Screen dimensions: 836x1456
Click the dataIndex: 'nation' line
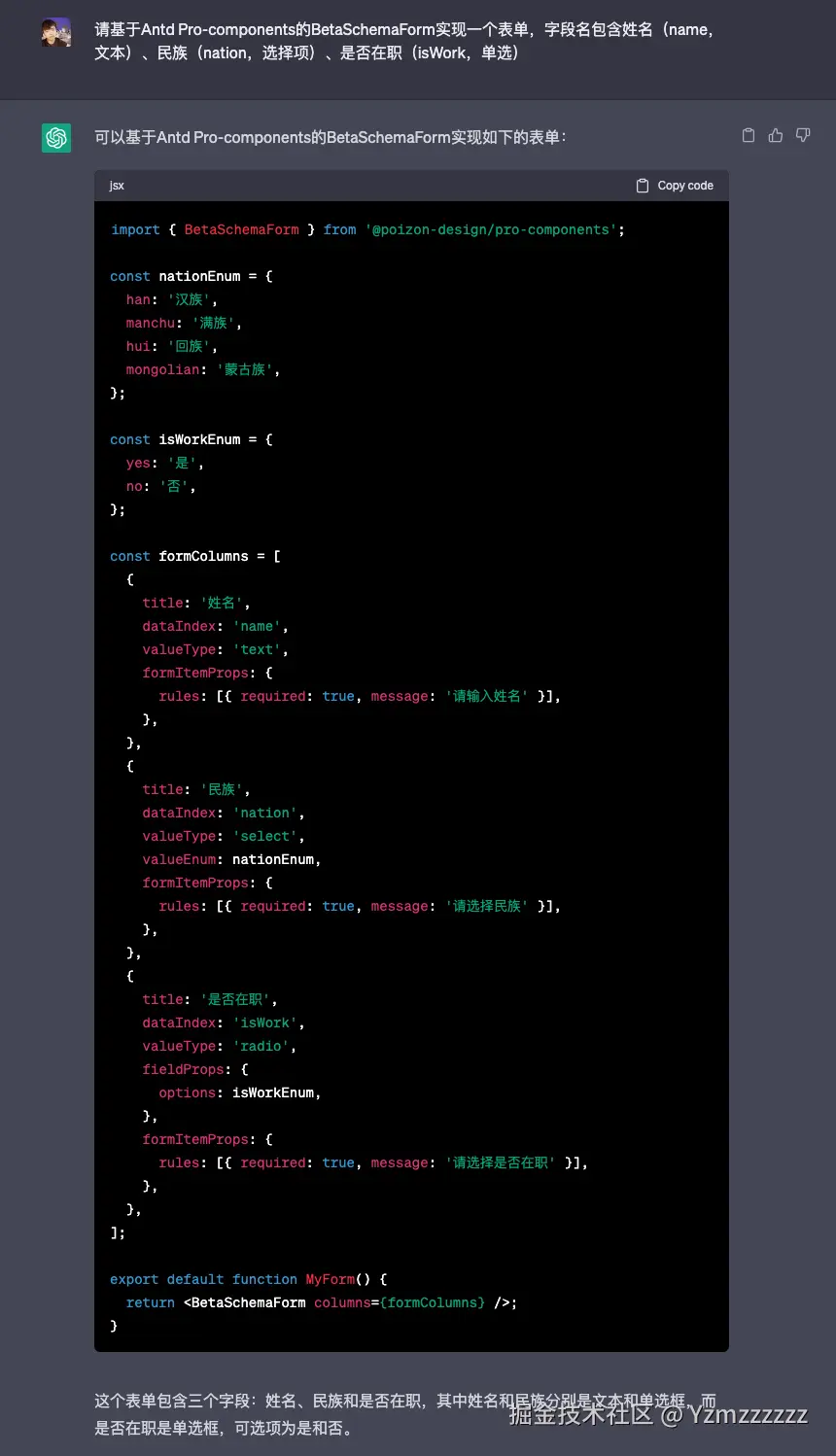pyautogui.click(x=224, y=813)
